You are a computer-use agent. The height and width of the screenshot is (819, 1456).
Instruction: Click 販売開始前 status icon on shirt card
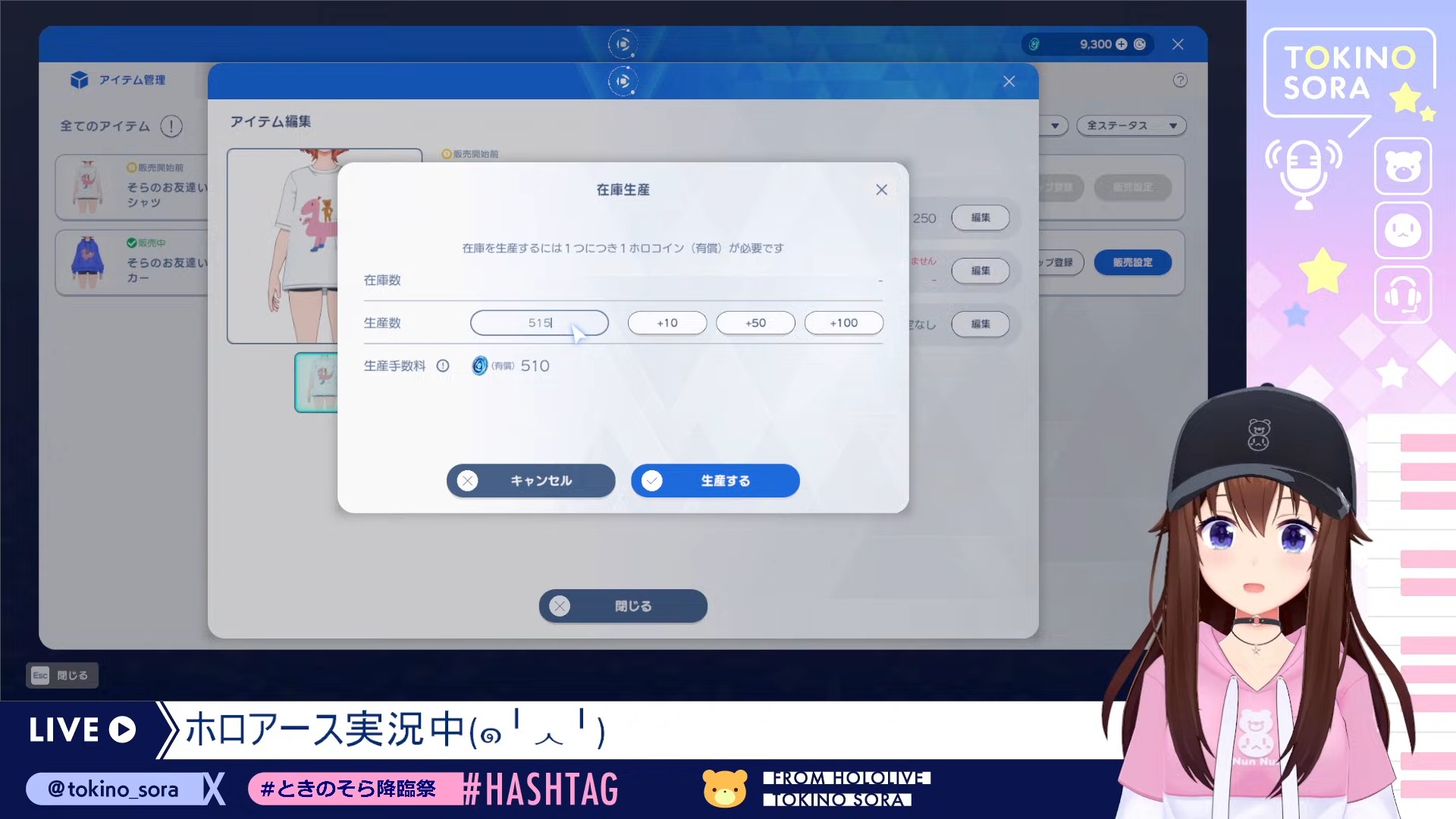[132, 167]
